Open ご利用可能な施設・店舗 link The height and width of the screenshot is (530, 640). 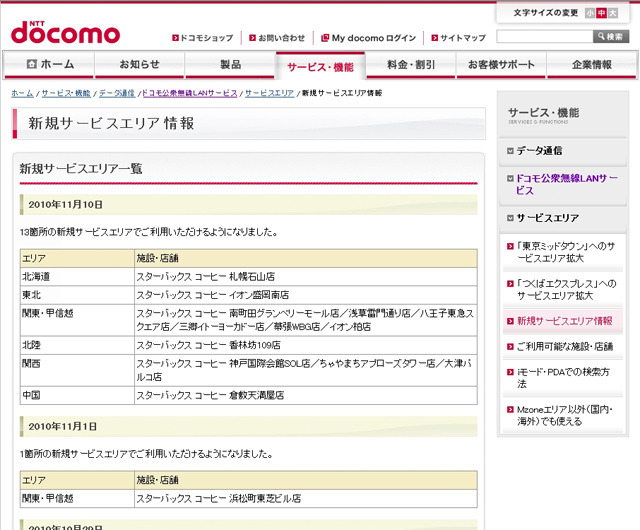(x=565, y=347)
